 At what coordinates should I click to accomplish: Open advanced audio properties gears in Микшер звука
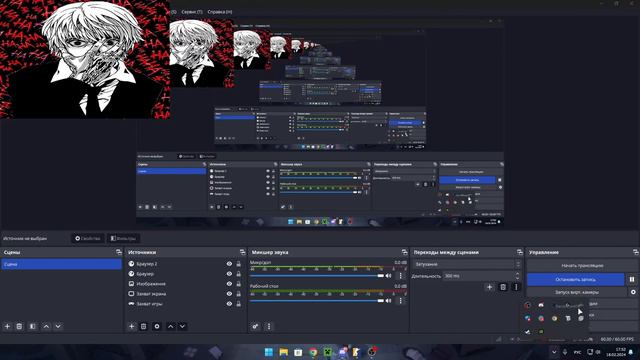point(255,327)
